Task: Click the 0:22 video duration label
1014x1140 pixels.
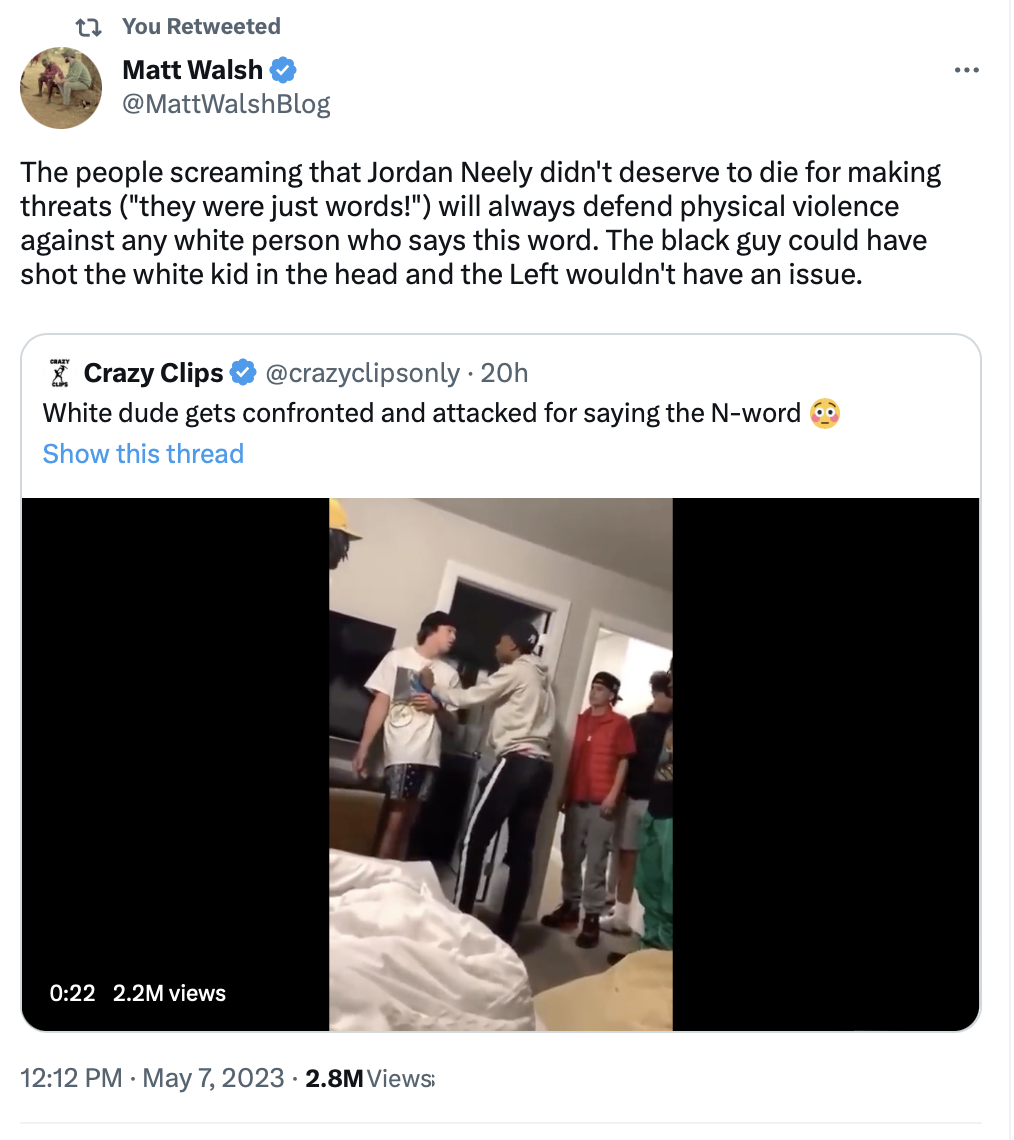Action: [x=73, y=993]
